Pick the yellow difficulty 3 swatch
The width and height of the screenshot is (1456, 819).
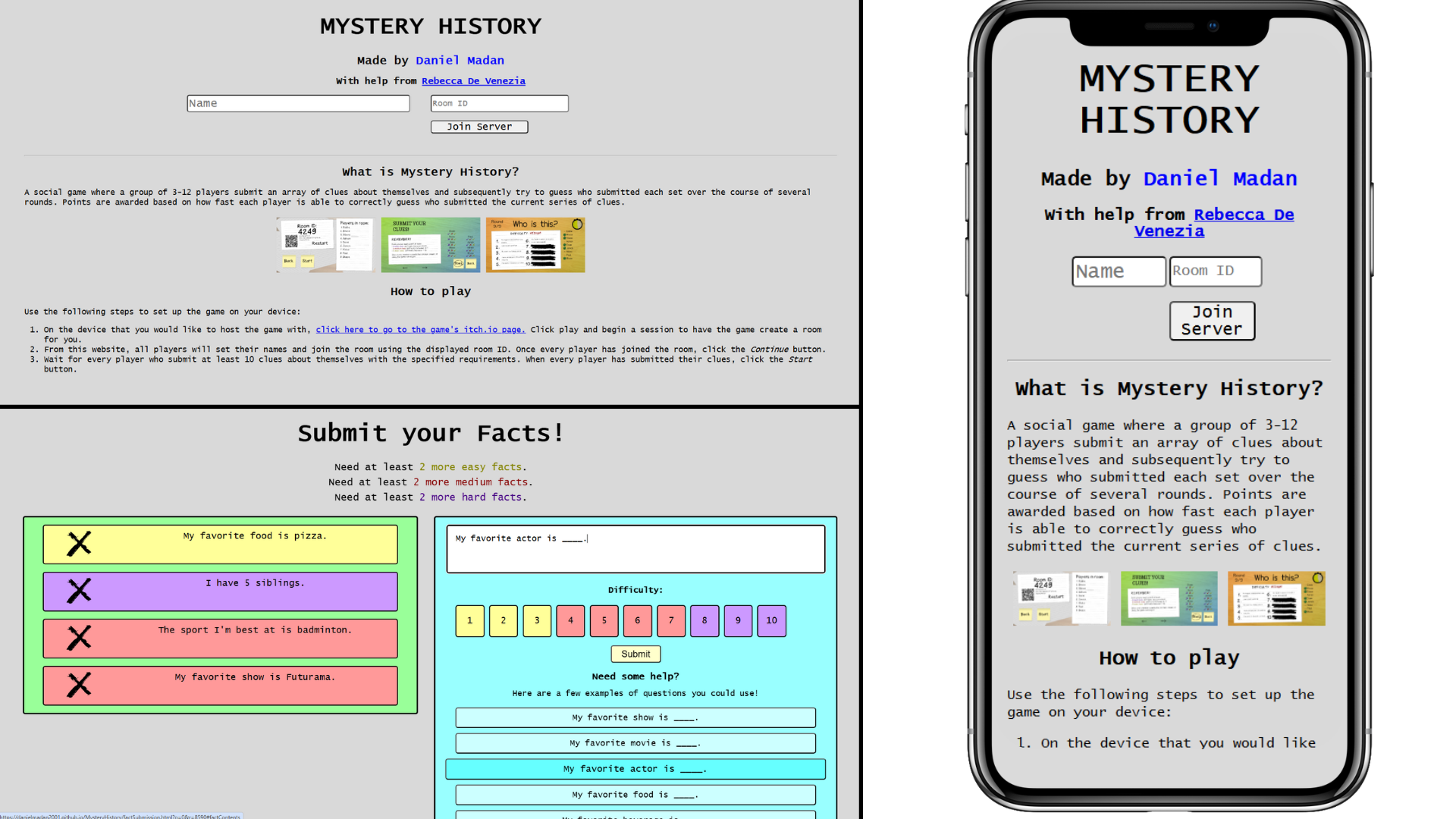pyautogui.click(x=537, y=620)
